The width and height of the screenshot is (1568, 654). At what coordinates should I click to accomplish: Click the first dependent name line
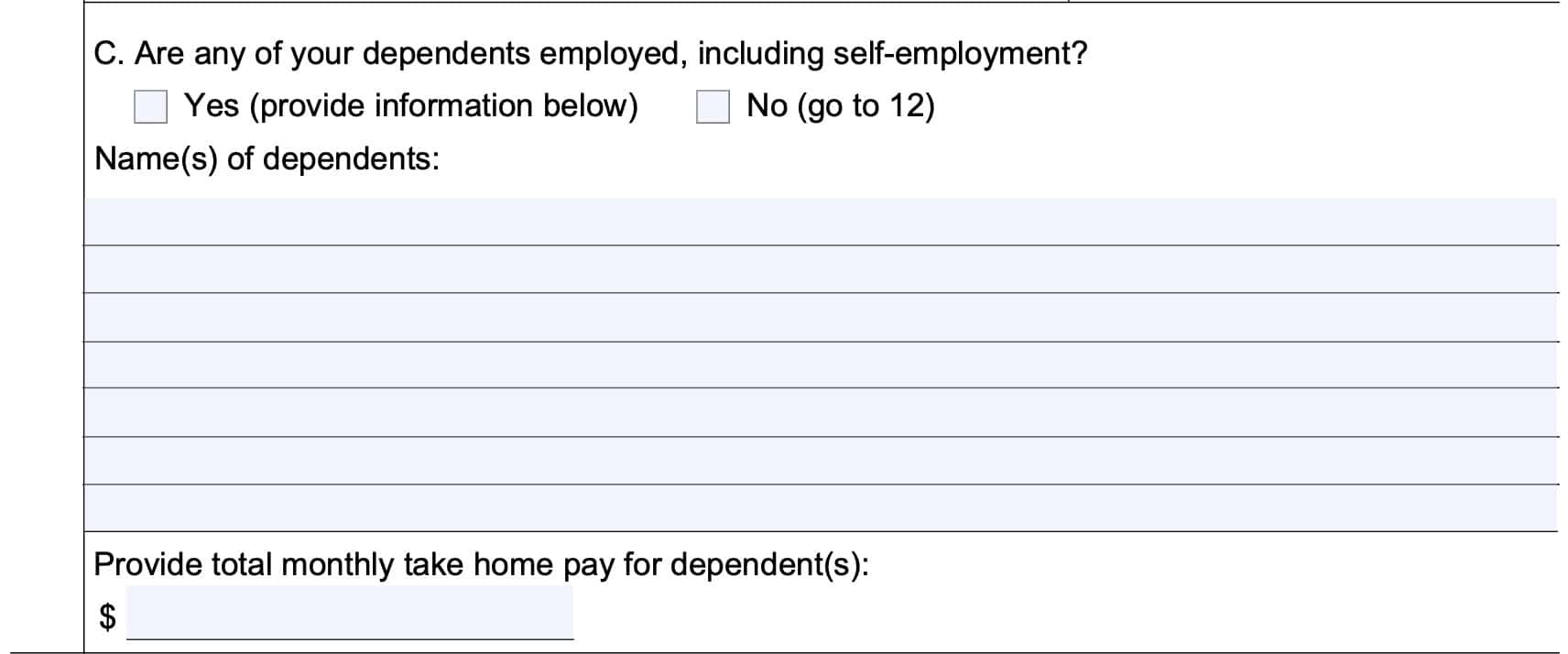820,221
